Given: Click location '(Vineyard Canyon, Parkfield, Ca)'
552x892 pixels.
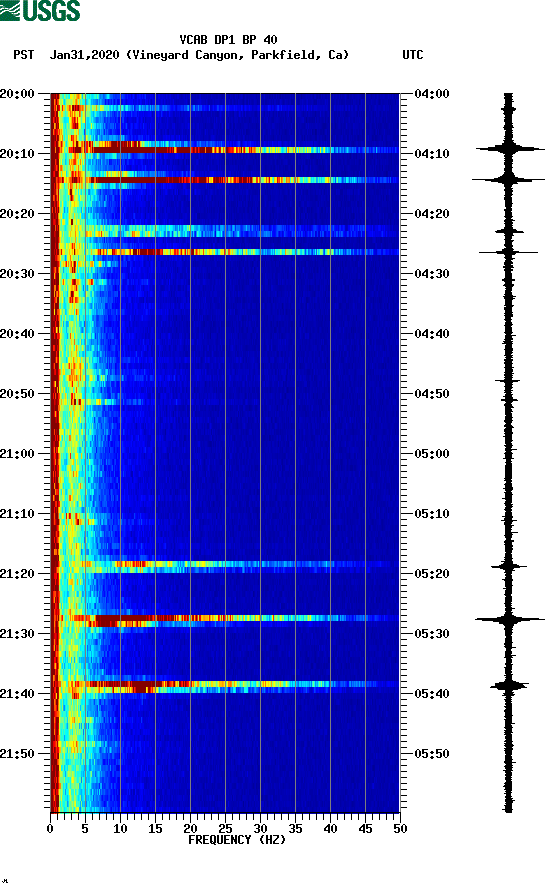Looking at the screenshot, I should tap(237, 55).
